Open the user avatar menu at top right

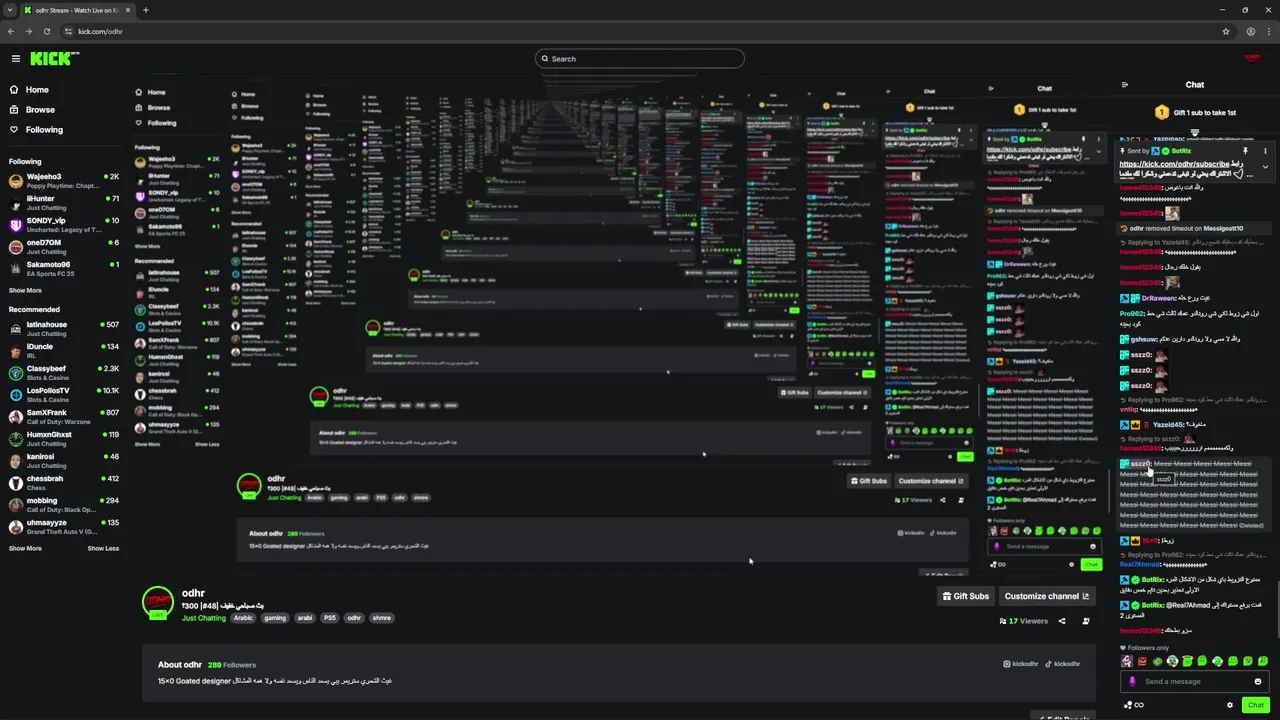pos(1251,59)
